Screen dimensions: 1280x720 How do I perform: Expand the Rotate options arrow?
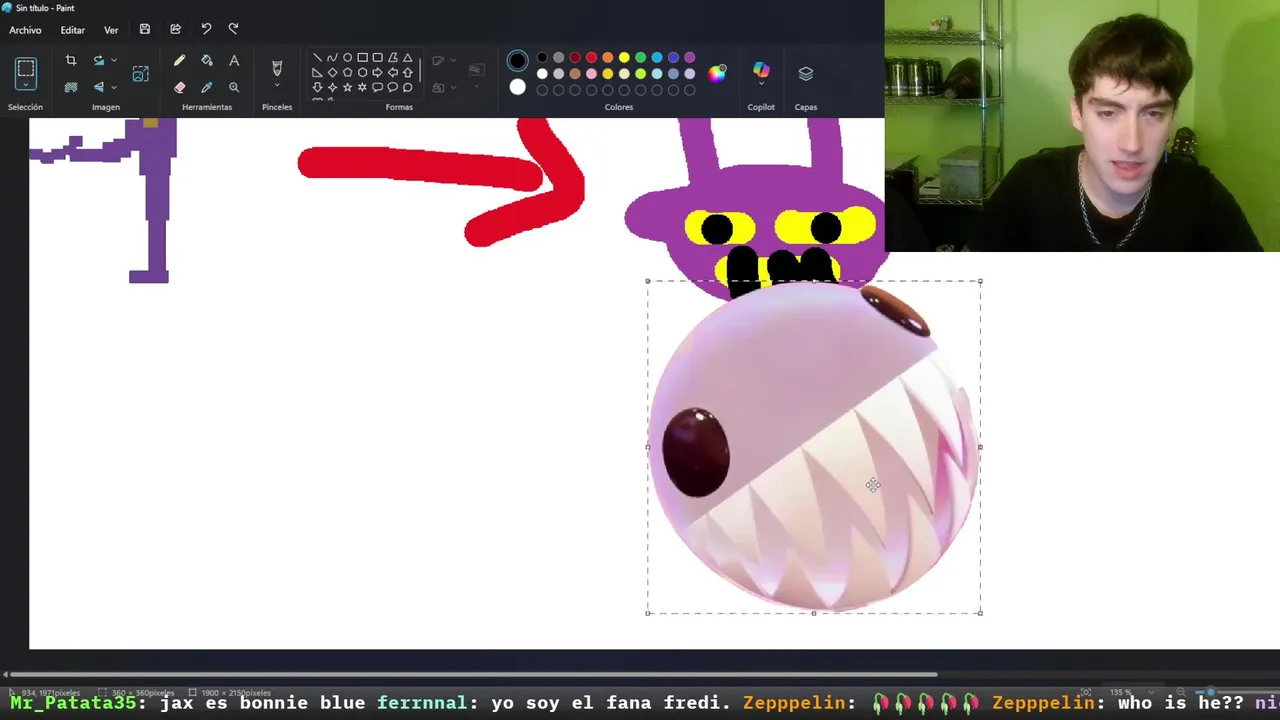113,61
